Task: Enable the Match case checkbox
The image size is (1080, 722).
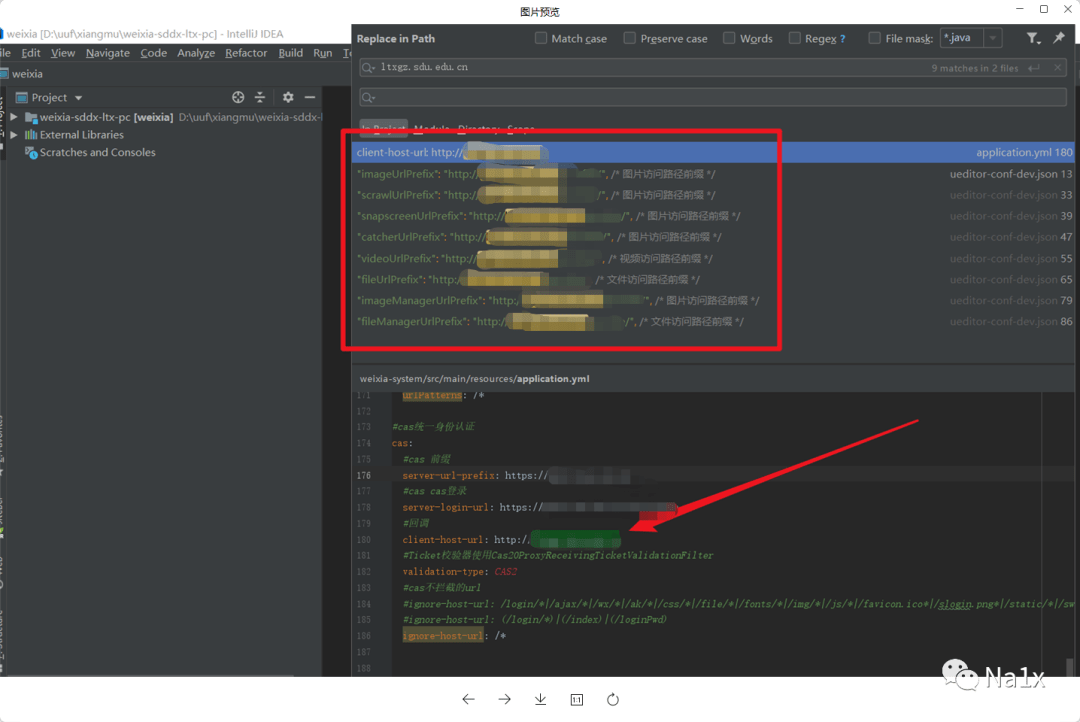Action: [541, 38]
